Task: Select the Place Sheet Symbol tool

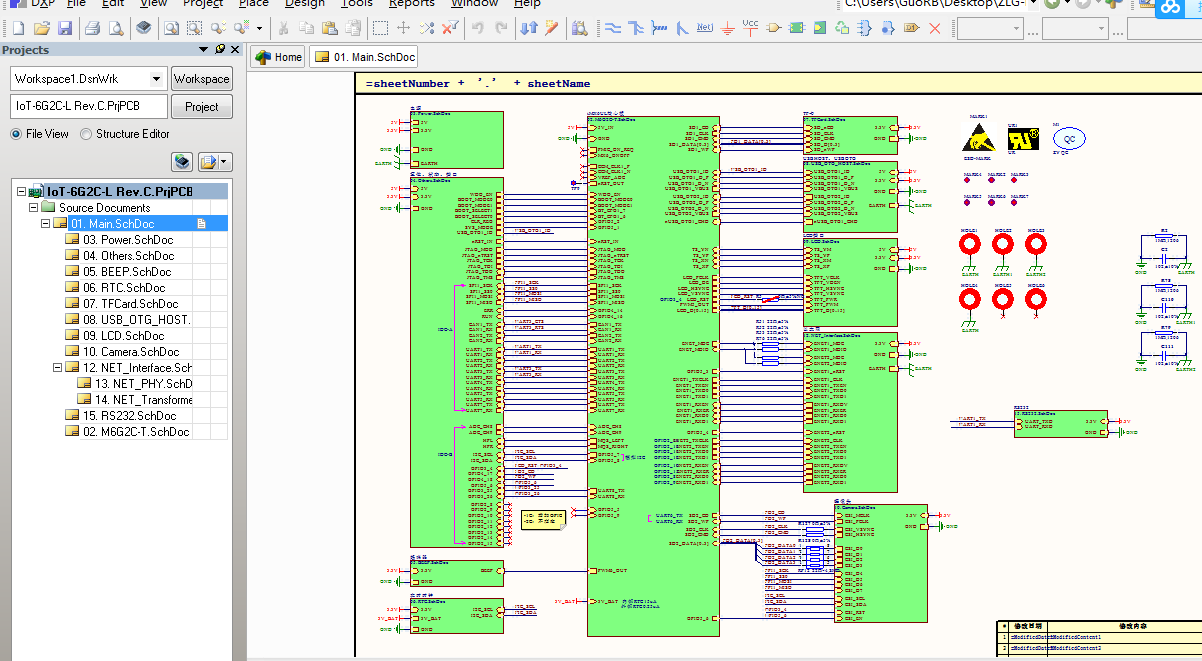Action: 797,28
